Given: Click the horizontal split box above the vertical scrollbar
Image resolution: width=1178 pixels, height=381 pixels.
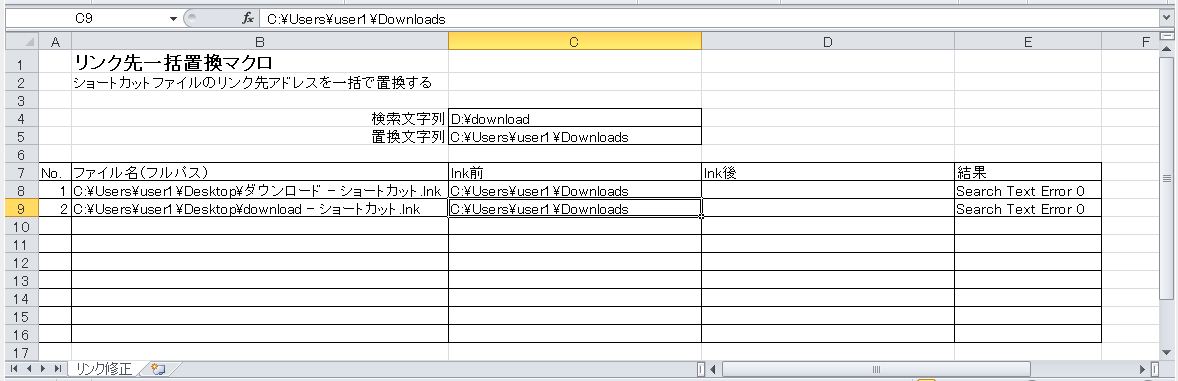Looking at the screenshot, I should click(1166, 35).
